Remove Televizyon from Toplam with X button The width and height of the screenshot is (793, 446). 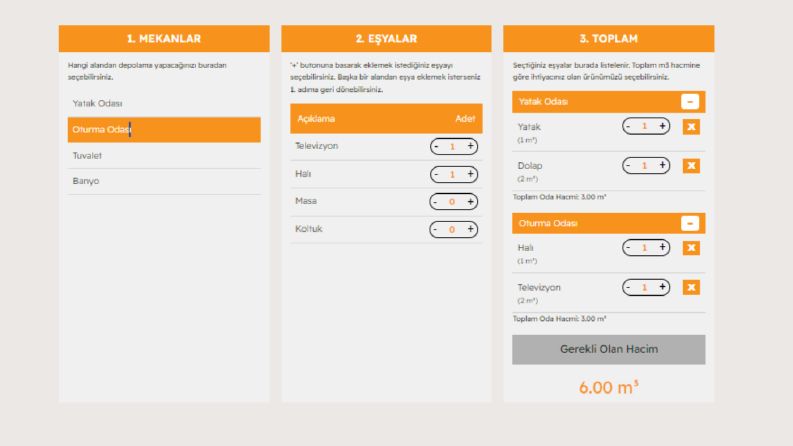click(691, 288)
